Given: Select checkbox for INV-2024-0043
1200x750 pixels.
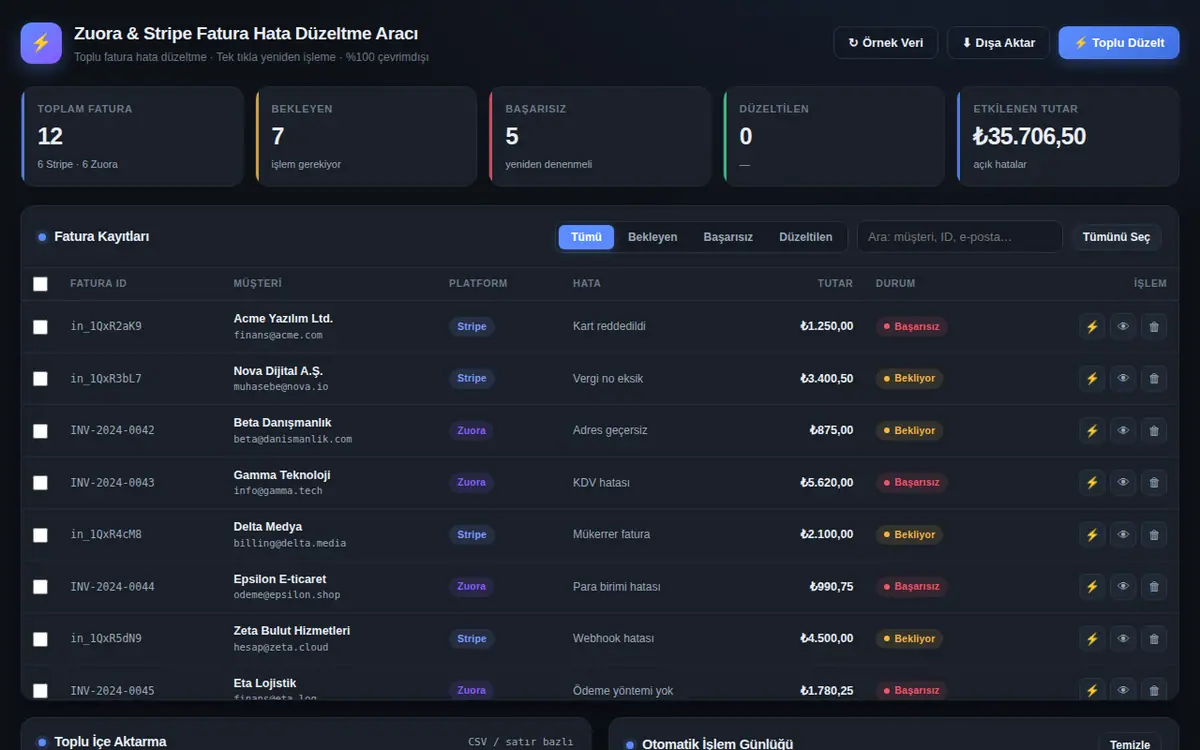Looking at the screenshot, I should [40, 483].
